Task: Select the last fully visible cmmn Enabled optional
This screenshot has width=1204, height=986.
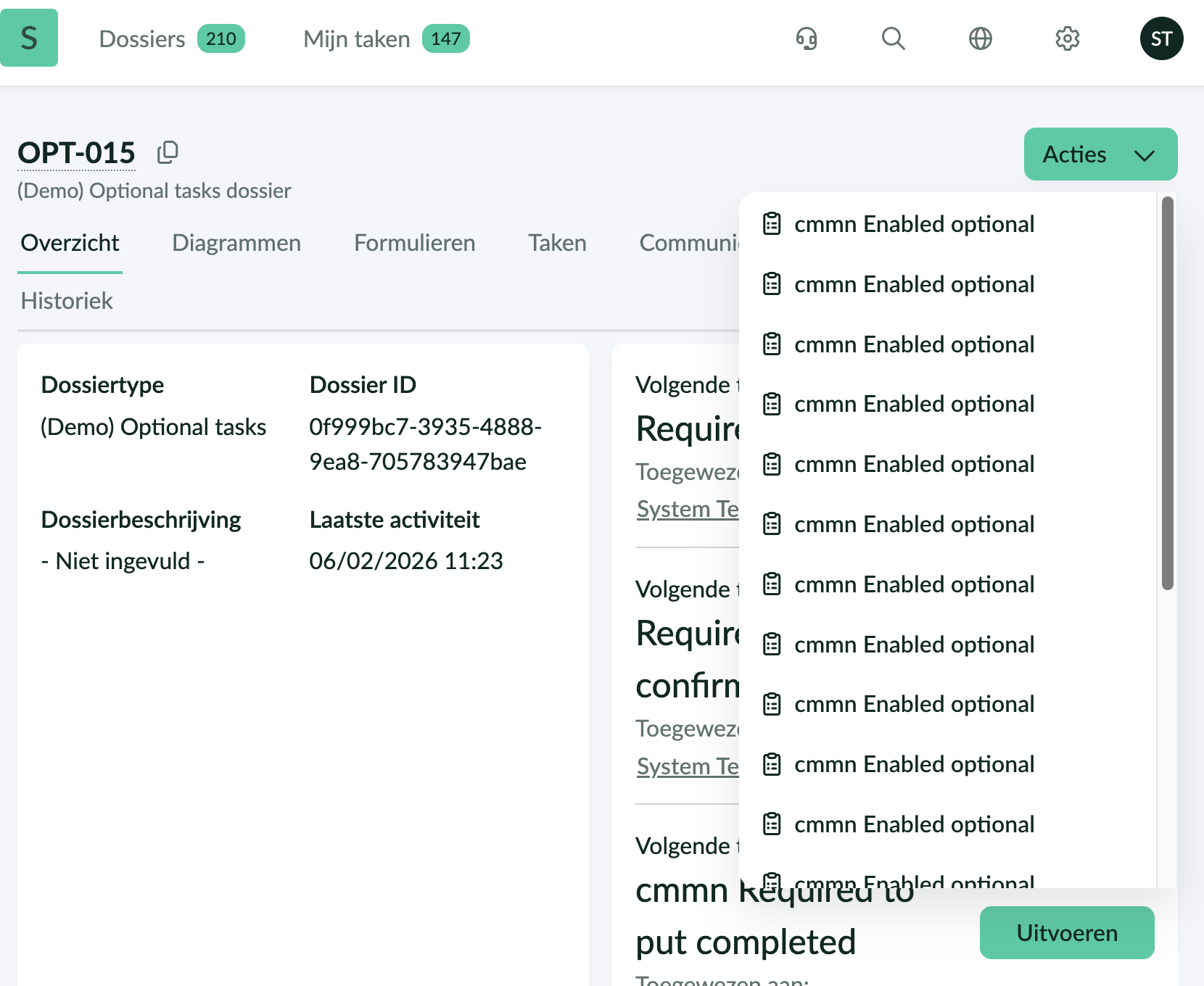Action: [914, 824]
